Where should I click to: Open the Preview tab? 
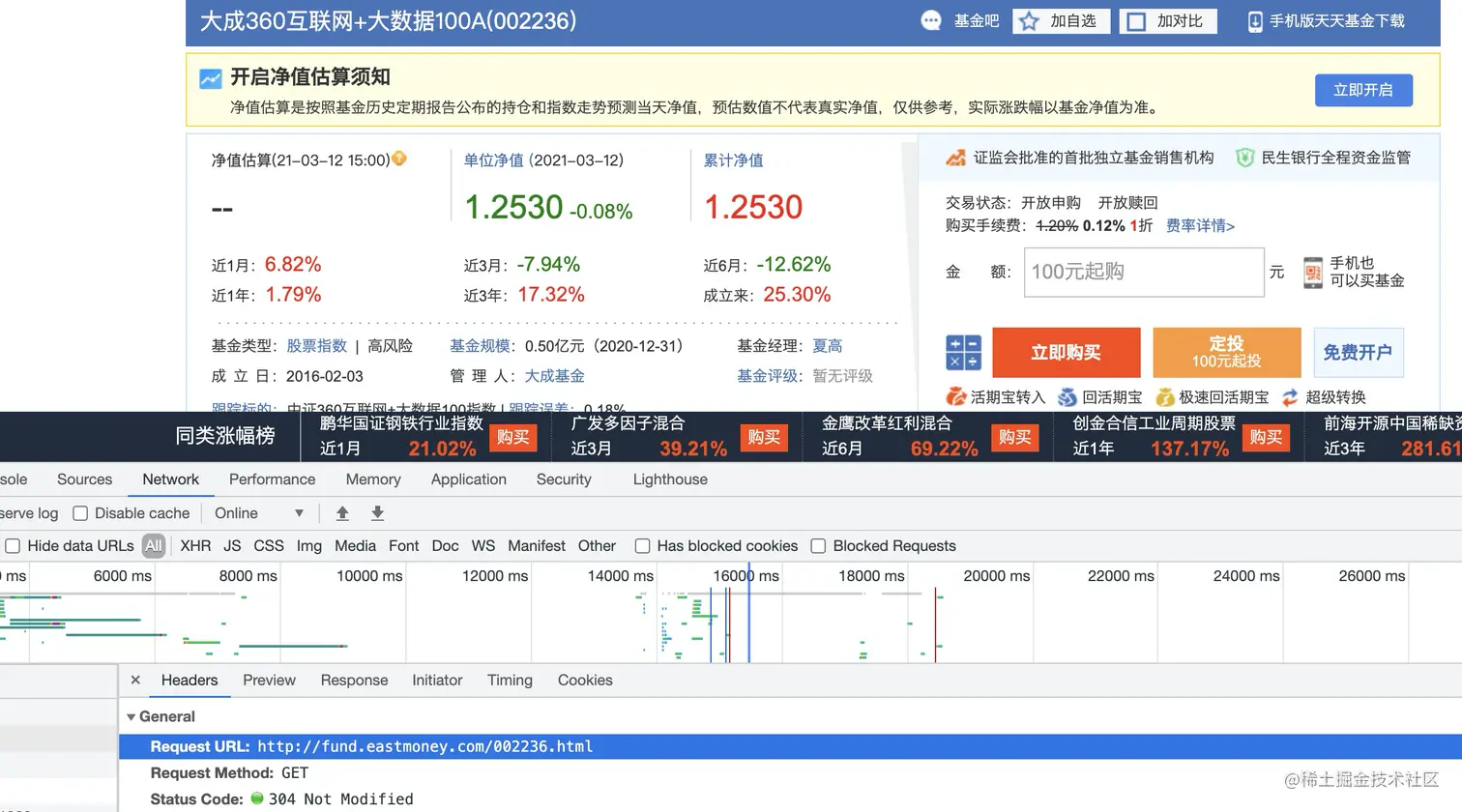pos(269,680)
